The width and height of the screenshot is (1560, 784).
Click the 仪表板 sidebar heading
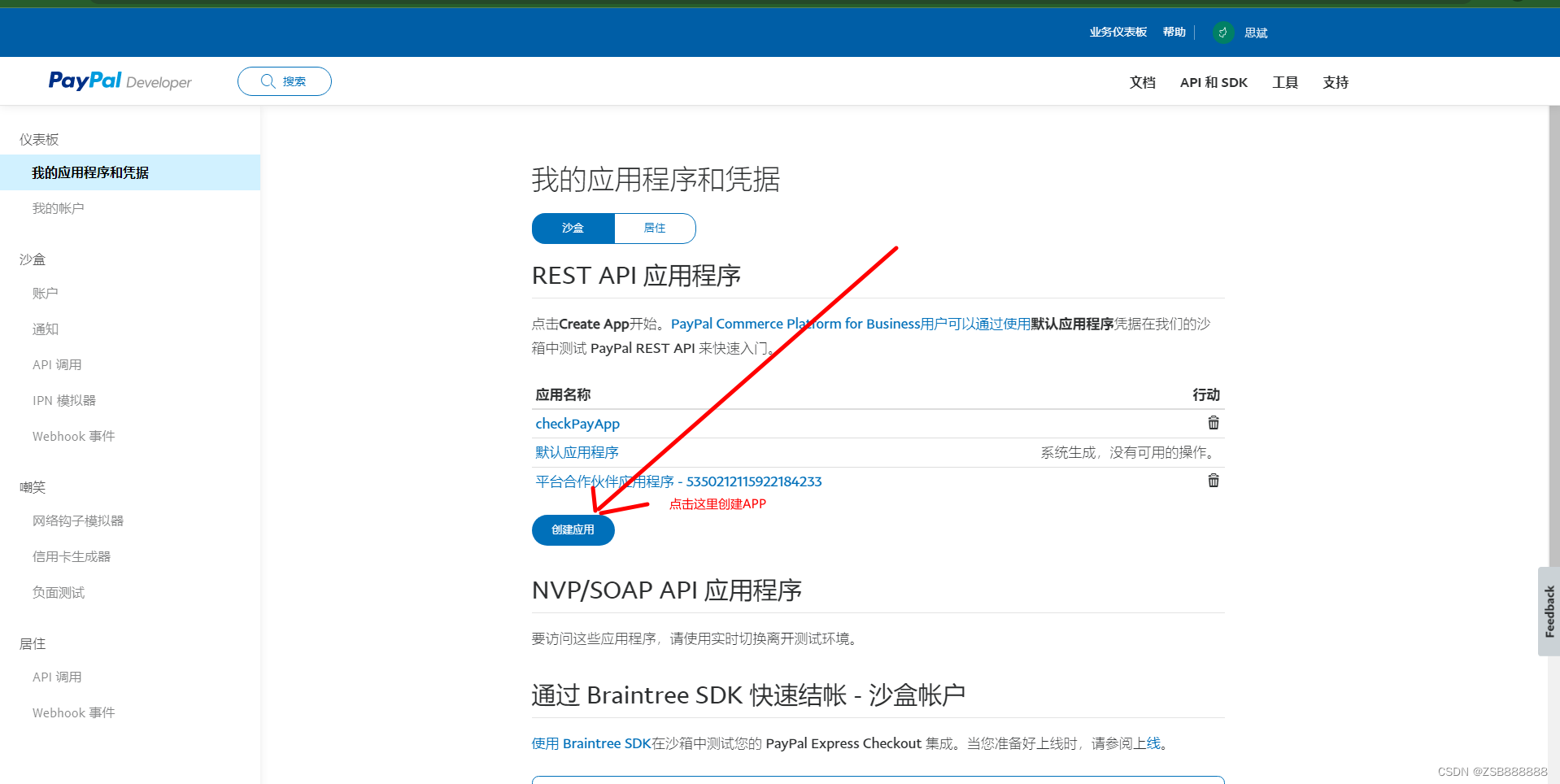click(39, 139)
